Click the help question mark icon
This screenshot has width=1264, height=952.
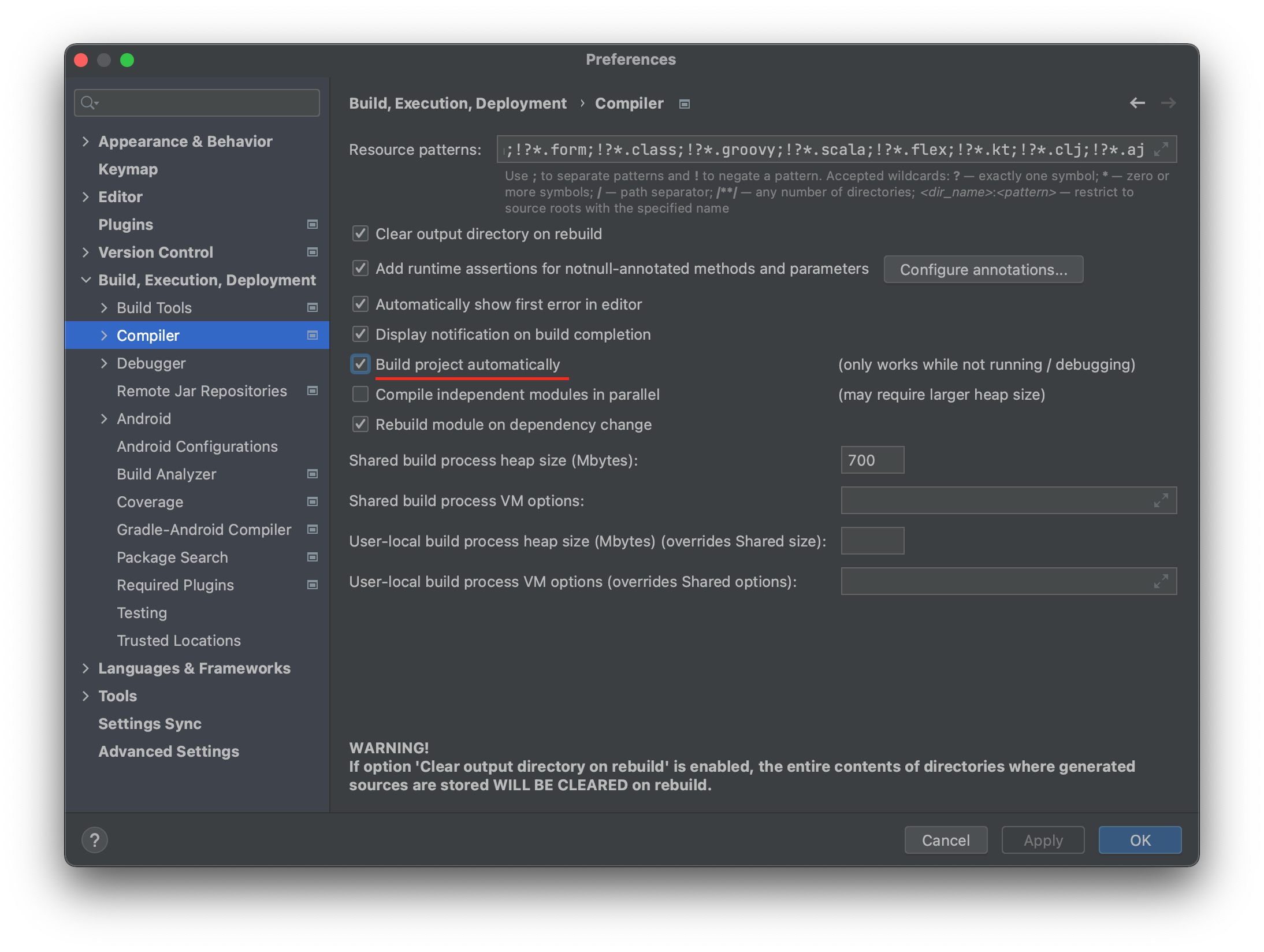(95, 840)
